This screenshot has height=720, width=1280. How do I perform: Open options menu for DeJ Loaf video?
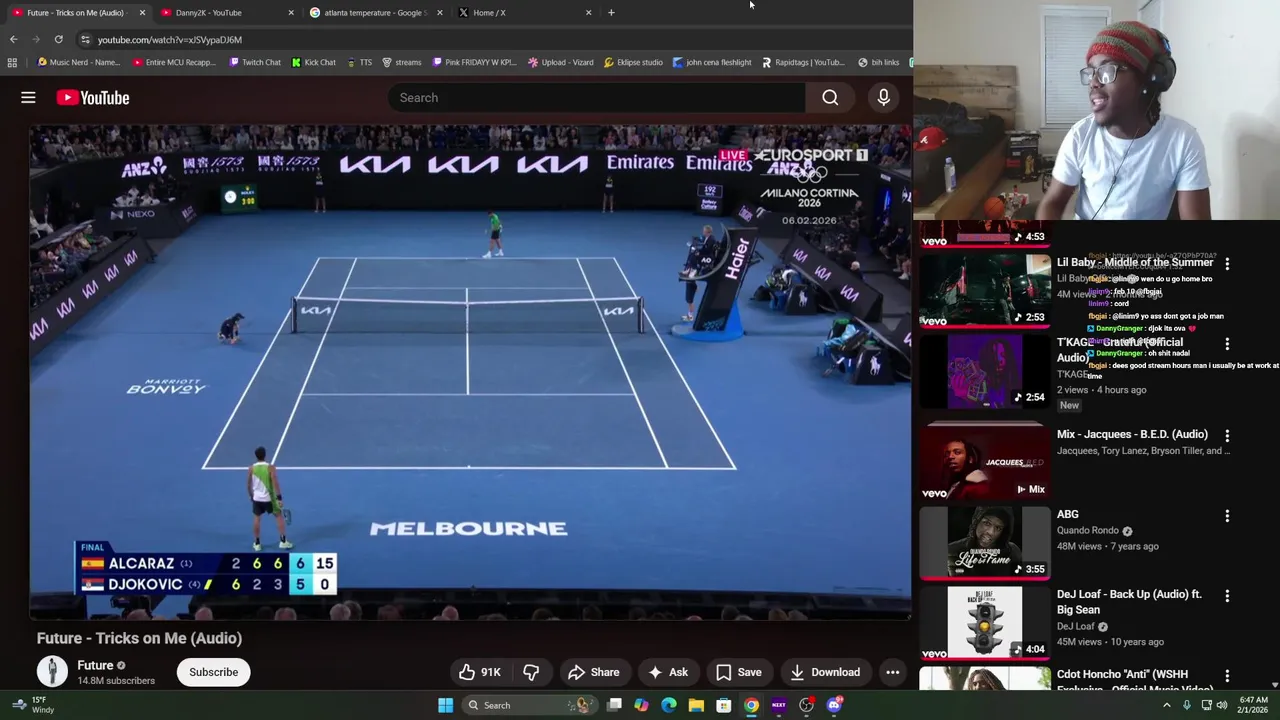tap(1227, 596)
